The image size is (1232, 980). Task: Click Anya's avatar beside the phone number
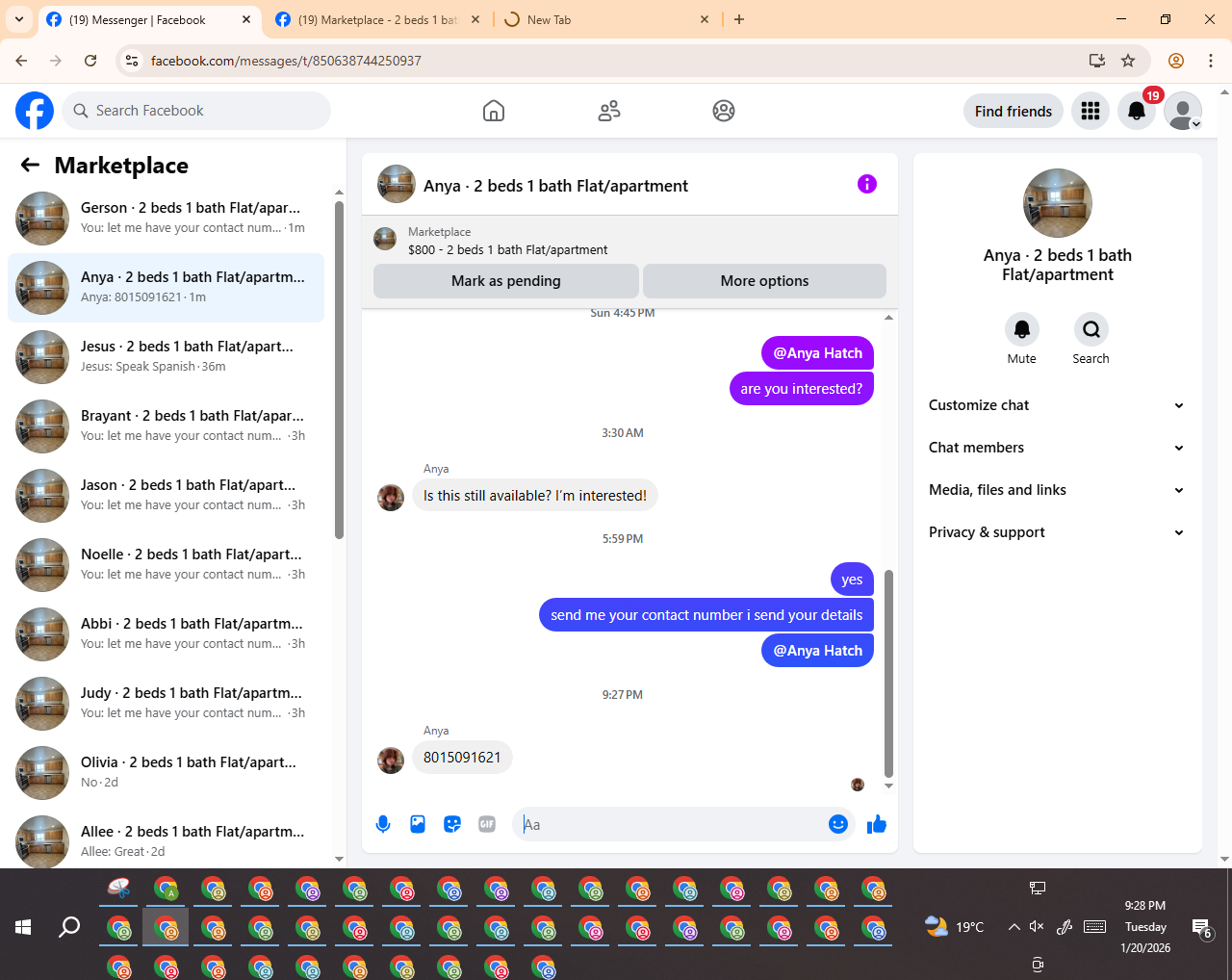tap(391, 760)
